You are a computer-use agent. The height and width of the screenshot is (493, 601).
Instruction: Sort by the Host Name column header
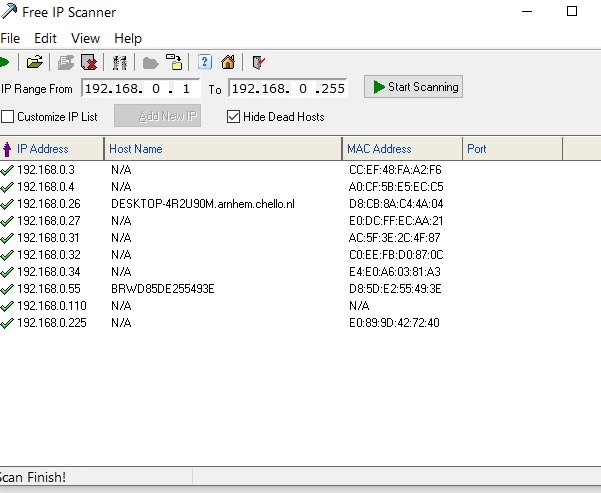click(x=223, y=149)
